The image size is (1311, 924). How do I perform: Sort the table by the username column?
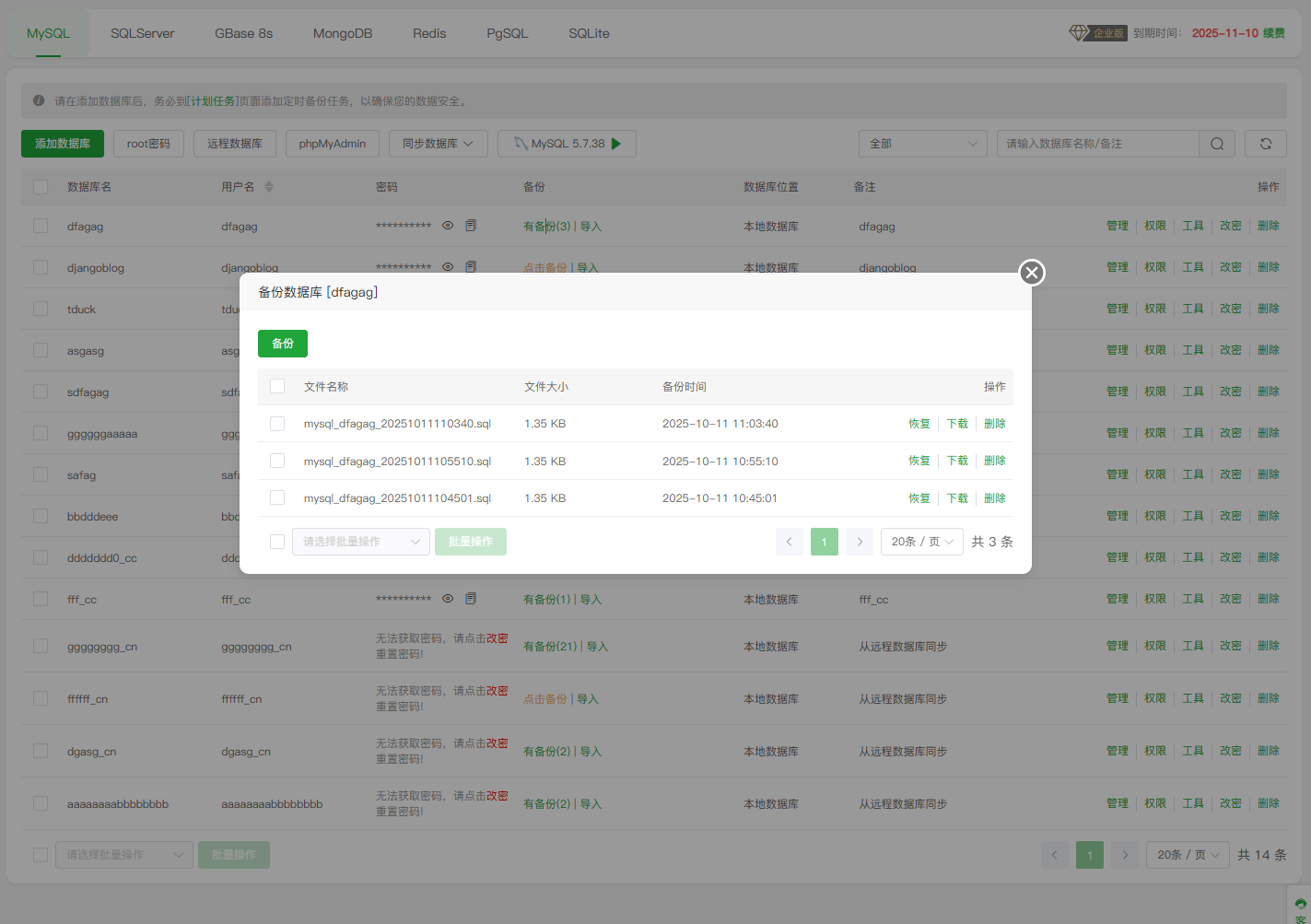(269, 187)
